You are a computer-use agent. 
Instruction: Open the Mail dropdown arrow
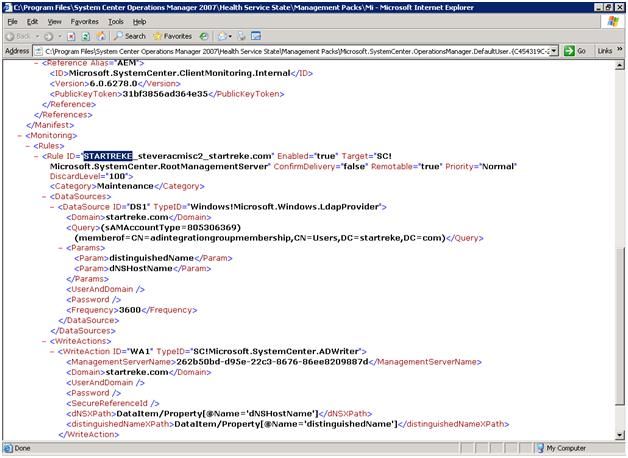pyautogui.click(x=230, y=36)
